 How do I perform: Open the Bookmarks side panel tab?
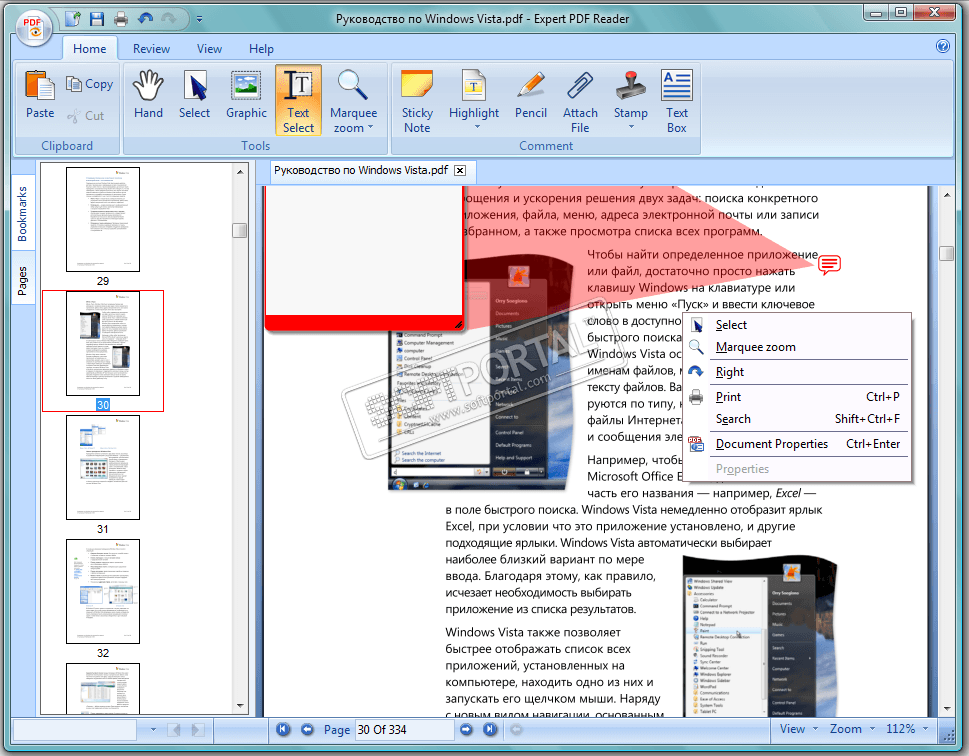click(x=23, y=213)
